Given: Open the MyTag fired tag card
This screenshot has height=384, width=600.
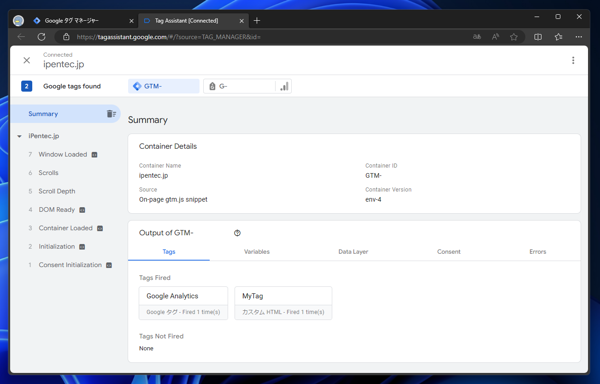Looking at the screenshot, I should click(x=283, y=303).
